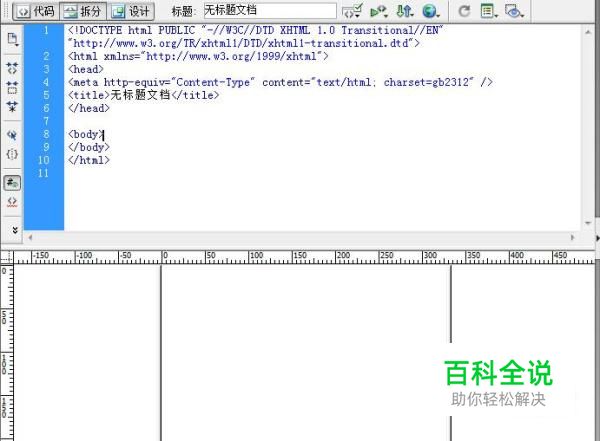The height and width of the screenshot is (441, 600).
Task: Click line number 9 in gutter
Action: (46, 147)
